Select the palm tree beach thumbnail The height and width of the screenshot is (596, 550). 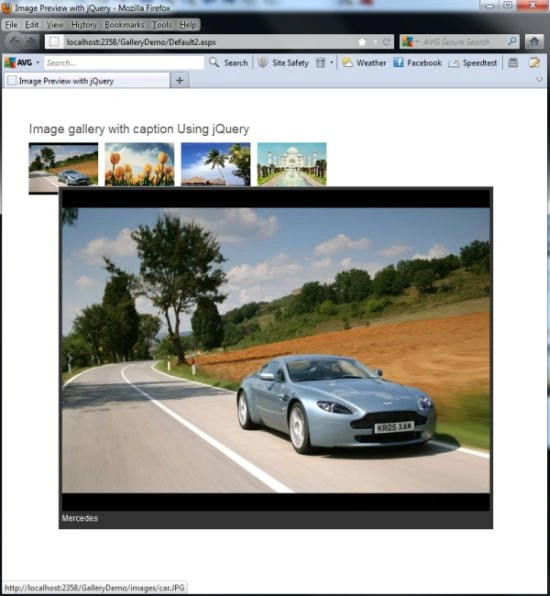(216, 164)
